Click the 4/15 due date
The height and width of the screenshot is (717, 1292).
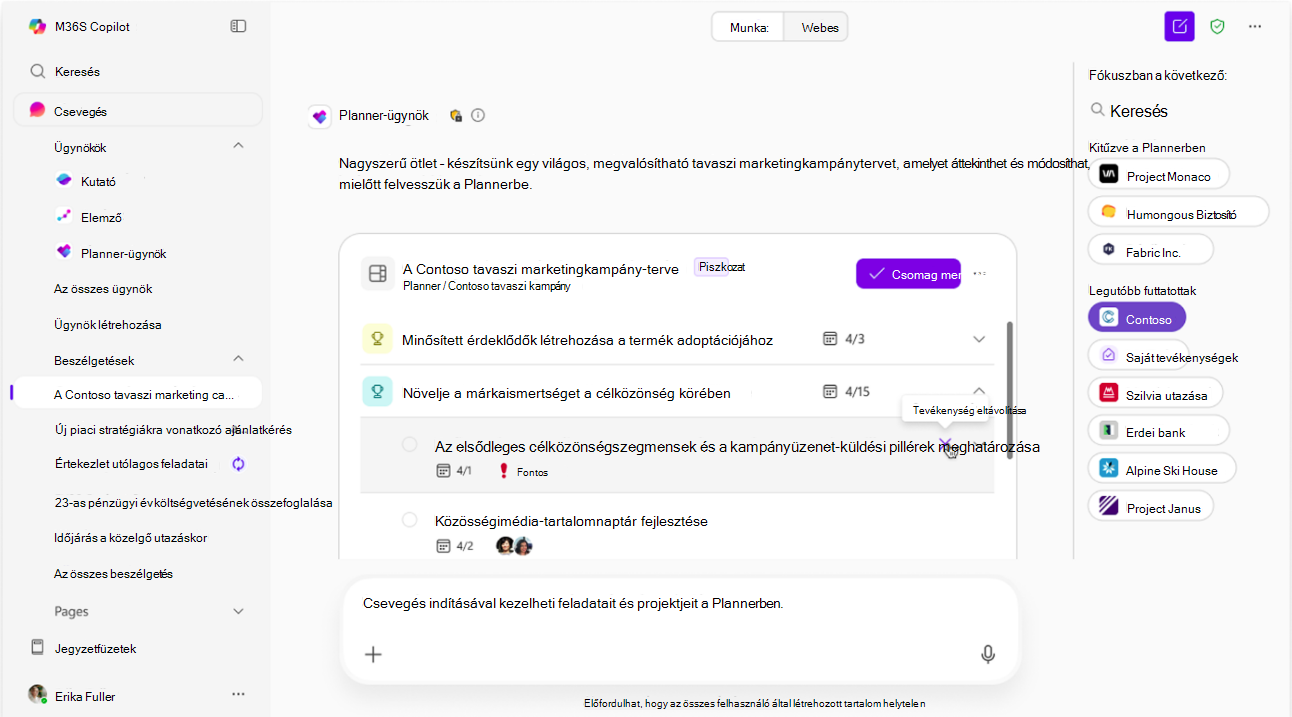tap(857, 391)
